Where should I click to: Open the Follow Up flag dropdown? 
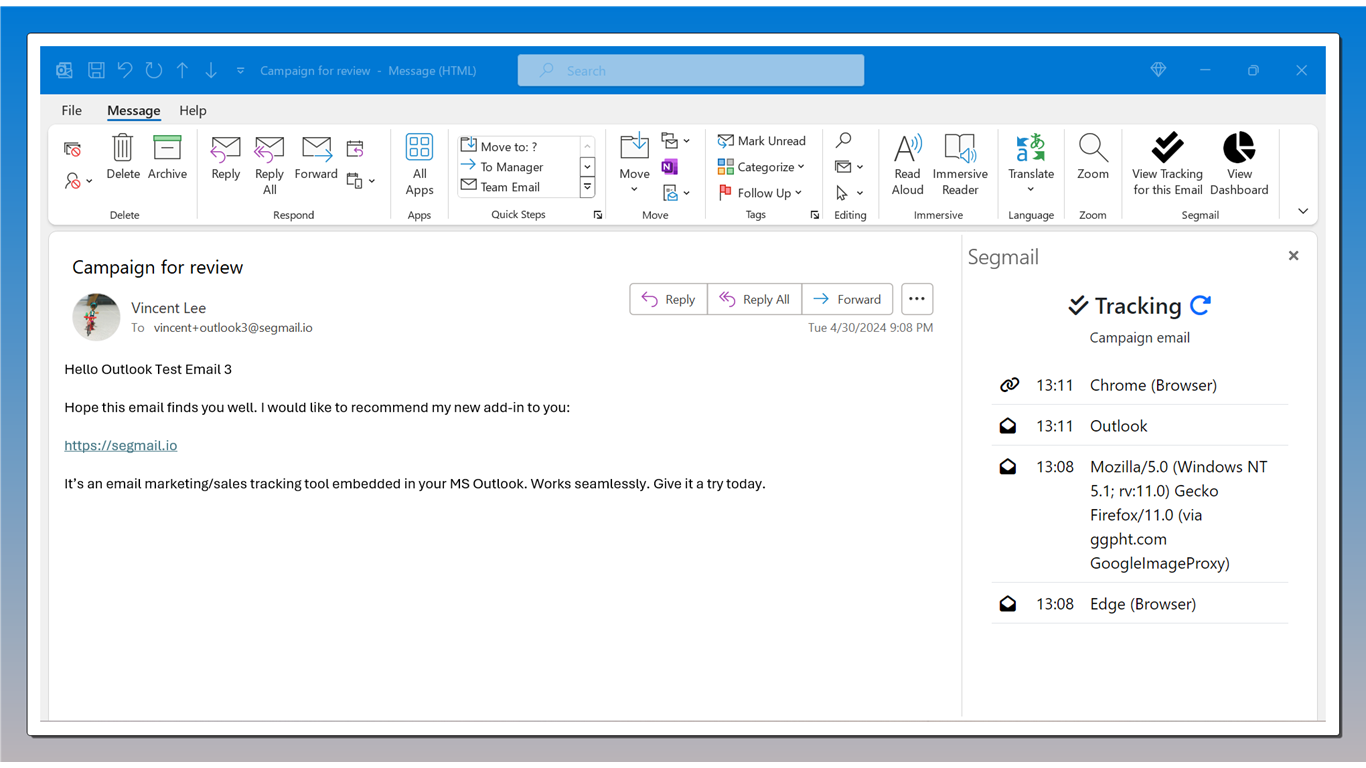click(760, 193)
